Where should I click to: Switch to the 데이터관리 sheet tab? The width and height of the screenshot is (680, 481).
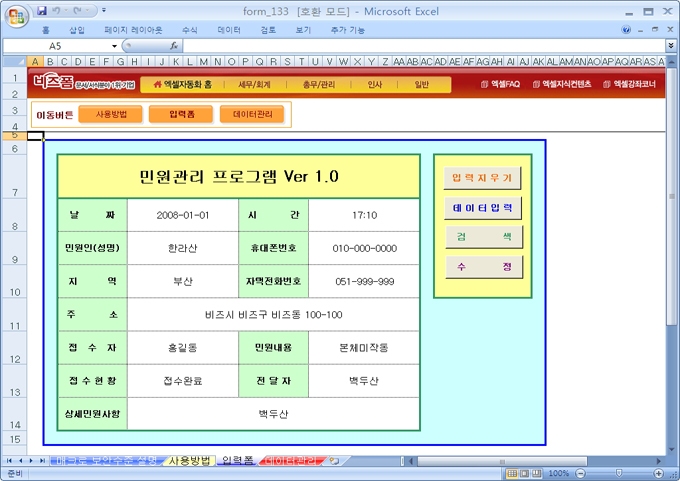coord(291,461)
